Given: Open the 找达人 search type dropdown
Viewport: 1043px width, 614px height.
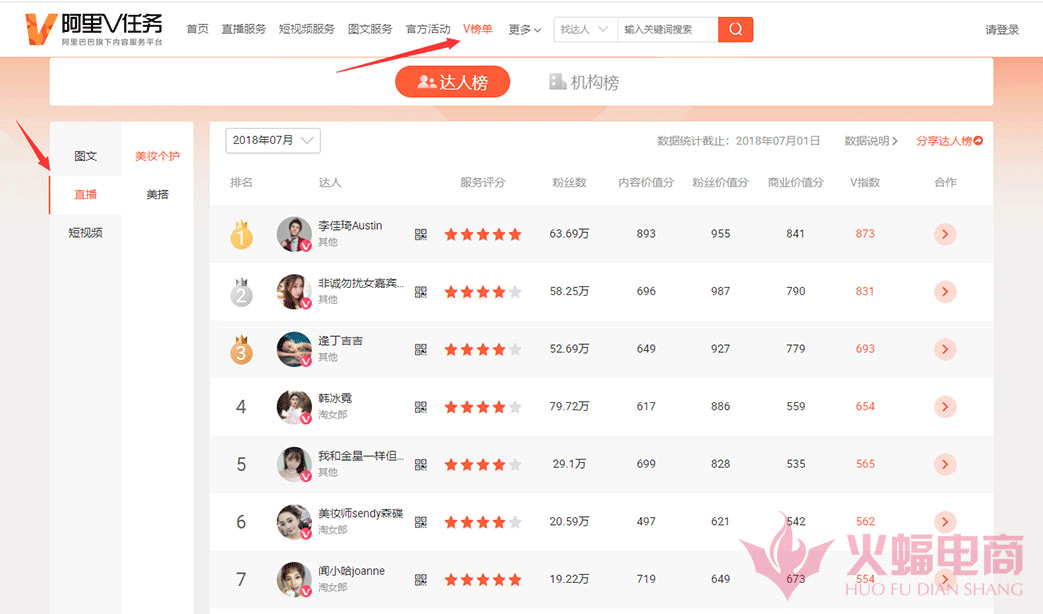Looking at the screenshot, I should pos(584,30).
